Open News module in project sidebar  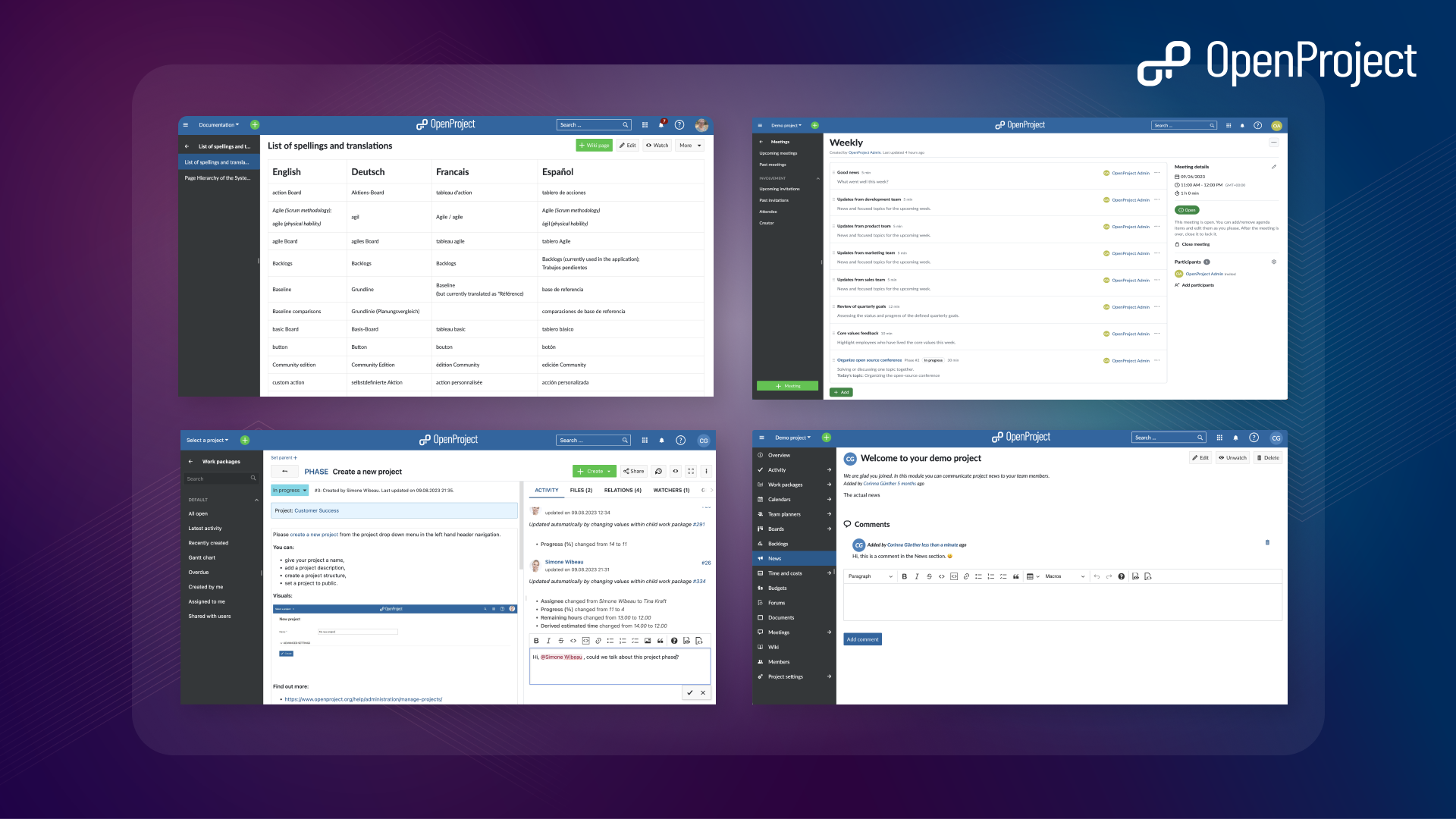click(774, 558)
